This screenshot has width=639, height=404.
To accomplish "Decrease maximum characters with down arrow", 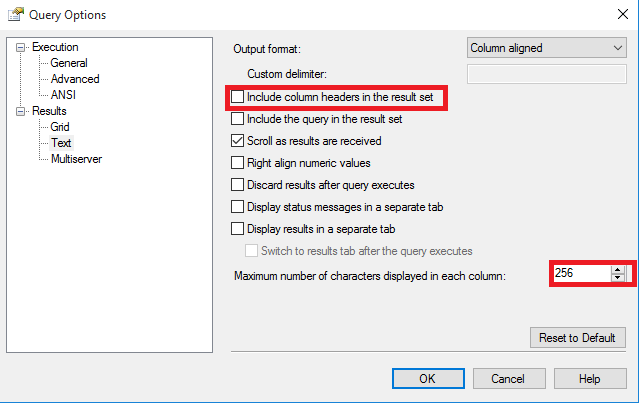I will click(x=617, y=278).
